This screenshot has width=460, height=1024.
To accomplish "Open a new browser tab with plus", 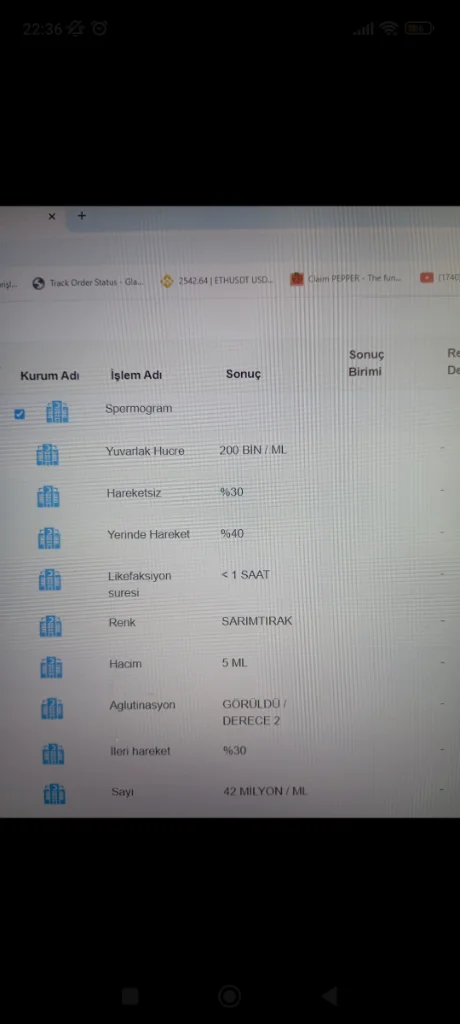I will coord(82,216).
